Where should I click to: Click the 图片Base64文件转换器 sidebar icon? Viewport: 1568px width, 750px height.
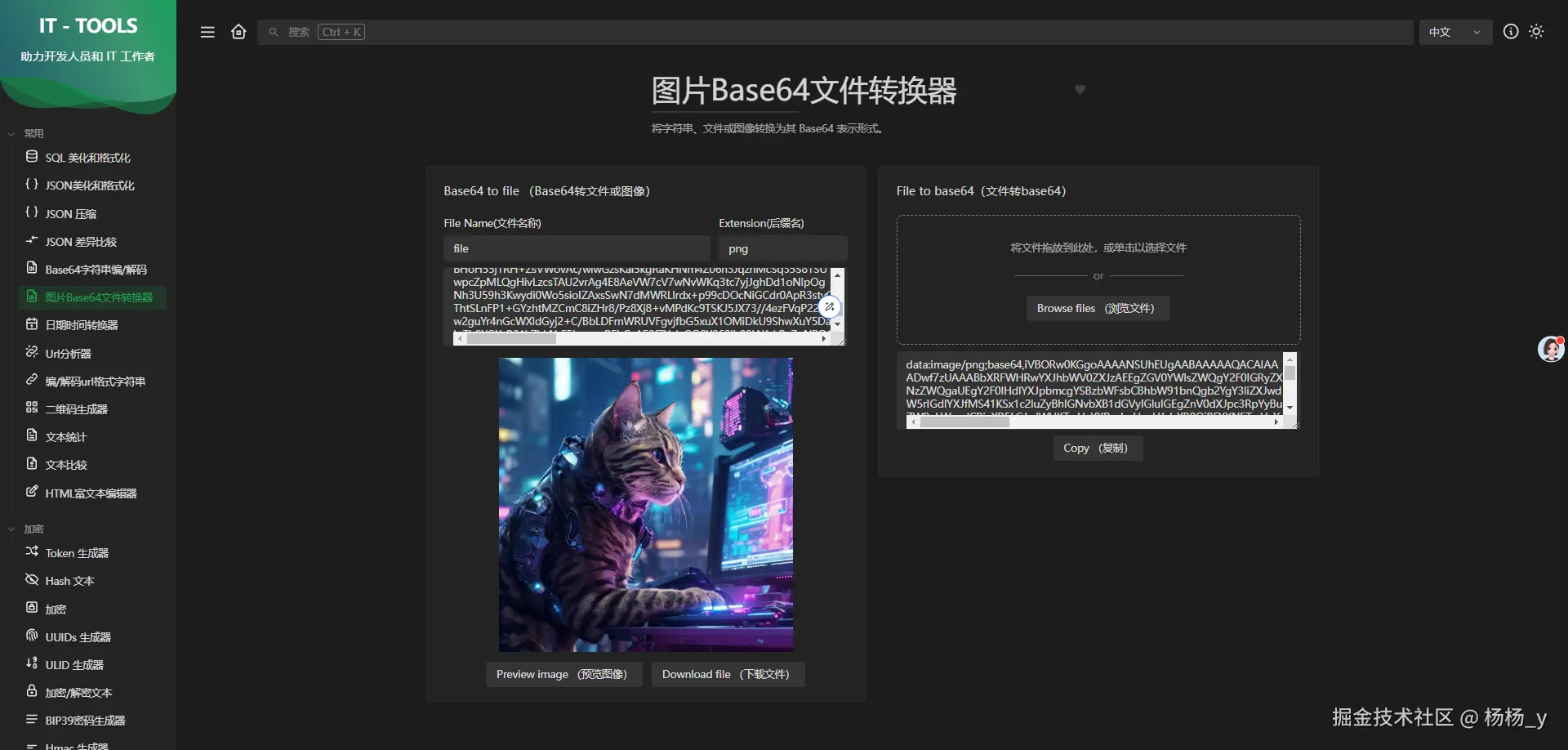pyautogui.click(x=32, y=296)
